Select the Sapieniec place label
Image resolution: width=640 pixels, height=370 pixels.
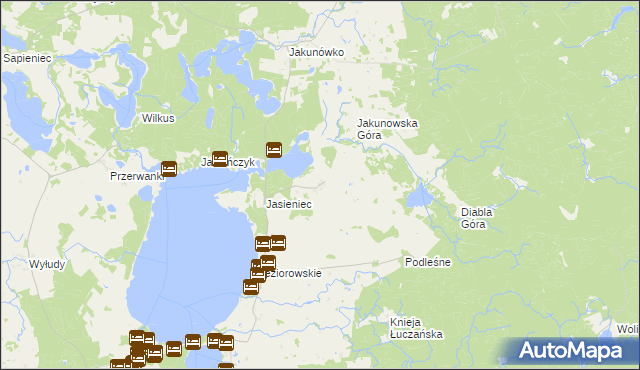[27, 58]
